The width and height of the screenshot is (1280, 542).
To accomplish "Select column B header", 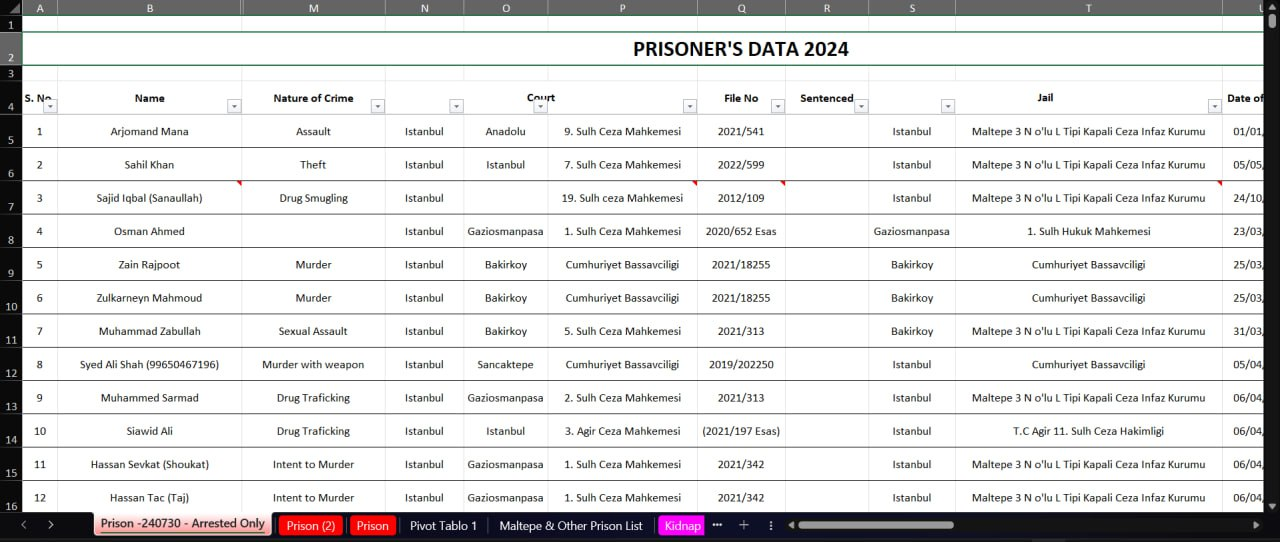I will pos(150,8).
